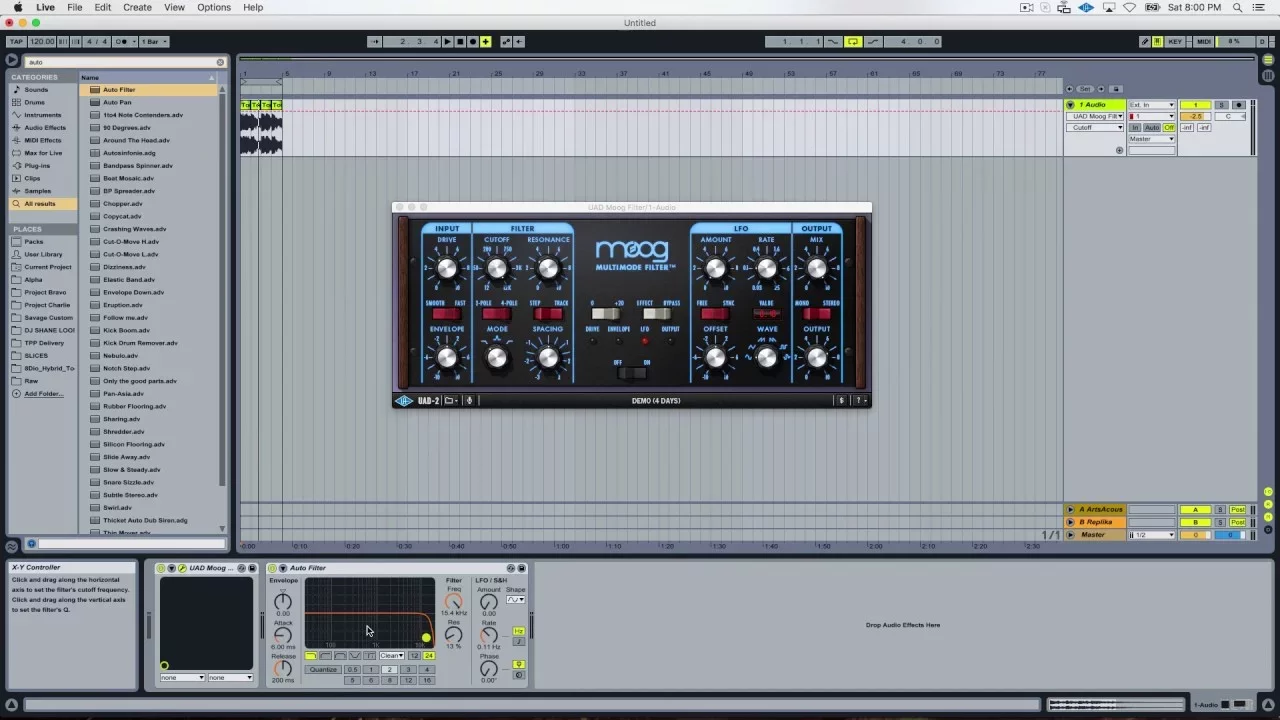Open the Cutoff automation control chooser
The height and width of the screenshot is (720, 1280).
point(1095,127)
